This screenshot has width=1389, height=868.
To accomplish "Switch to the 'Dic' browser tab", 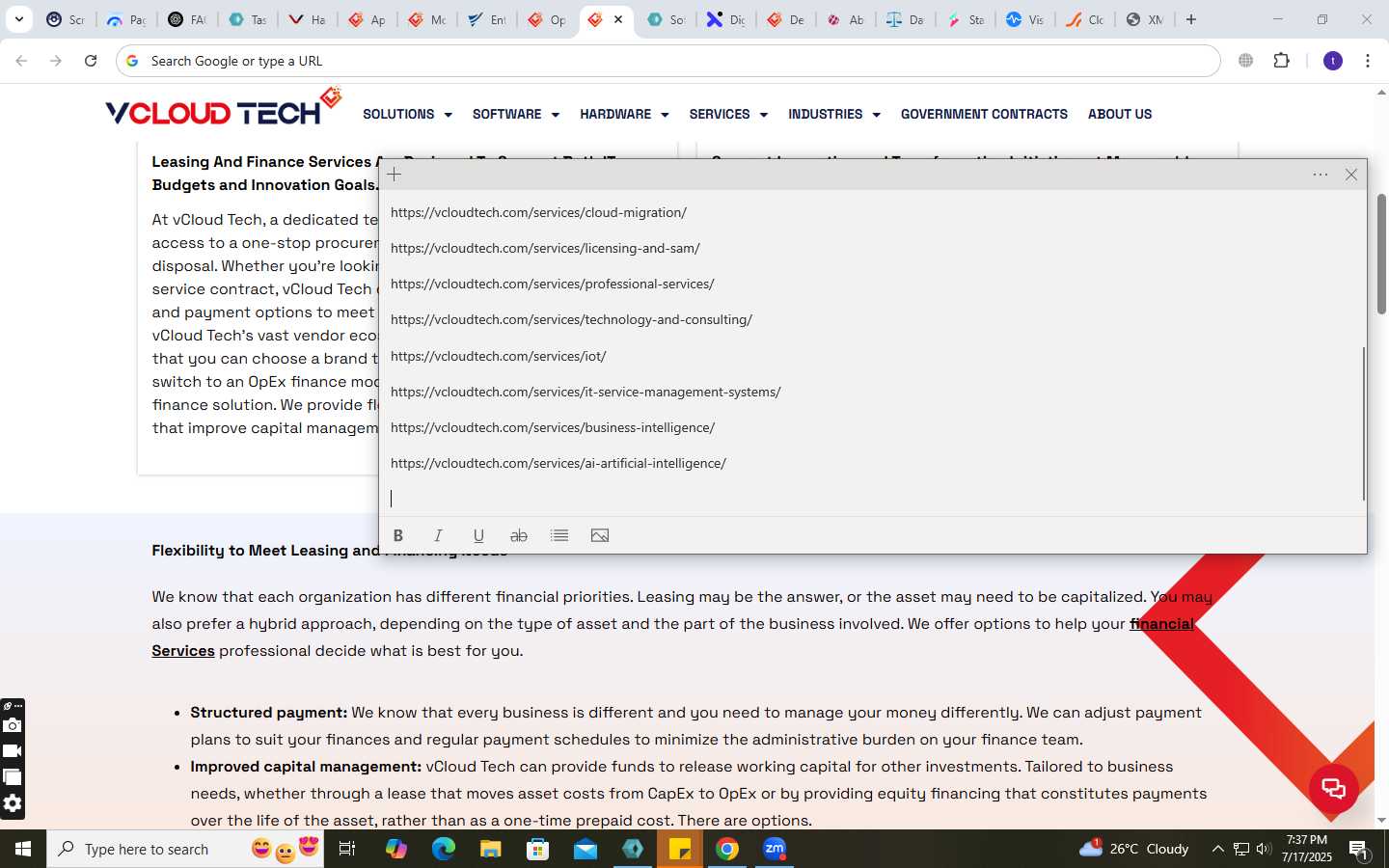I will tap(725, 19).
